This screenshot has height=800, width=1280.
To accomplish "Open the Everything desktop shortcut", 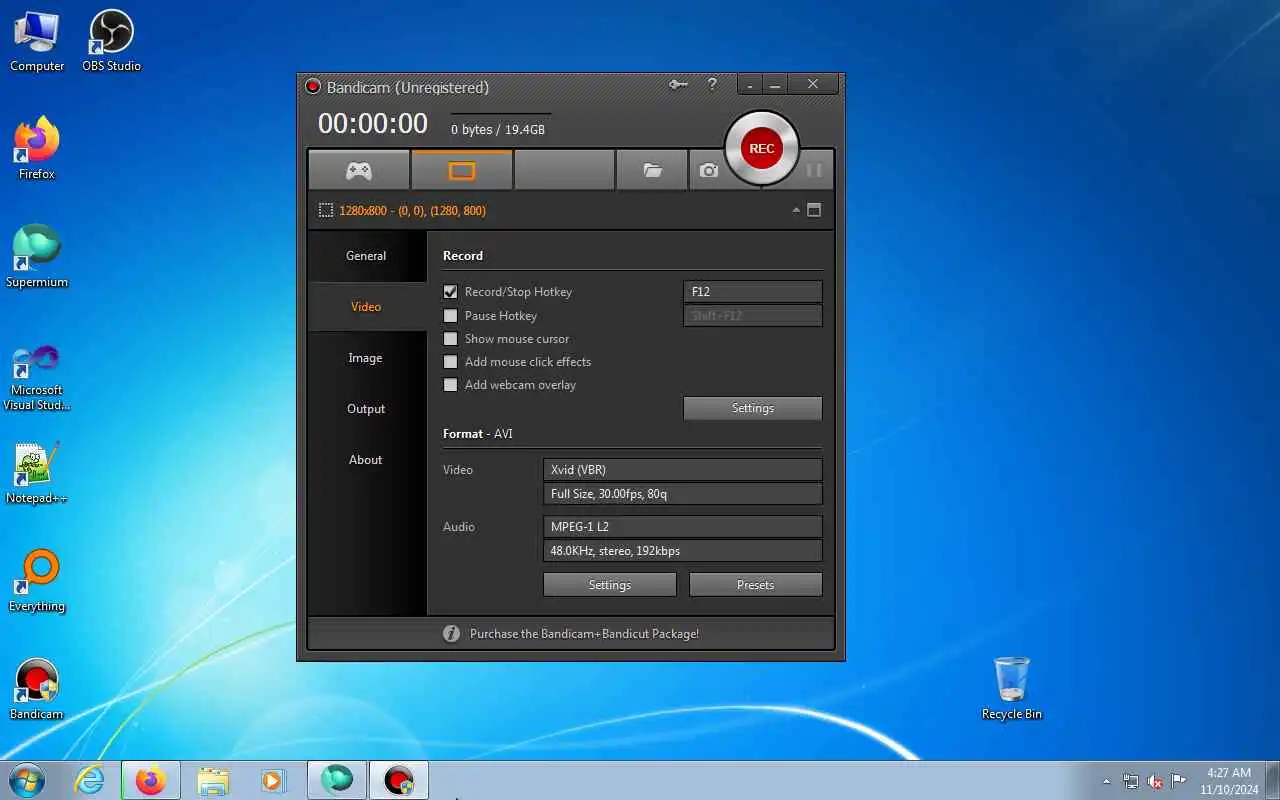I will point(37,582).
